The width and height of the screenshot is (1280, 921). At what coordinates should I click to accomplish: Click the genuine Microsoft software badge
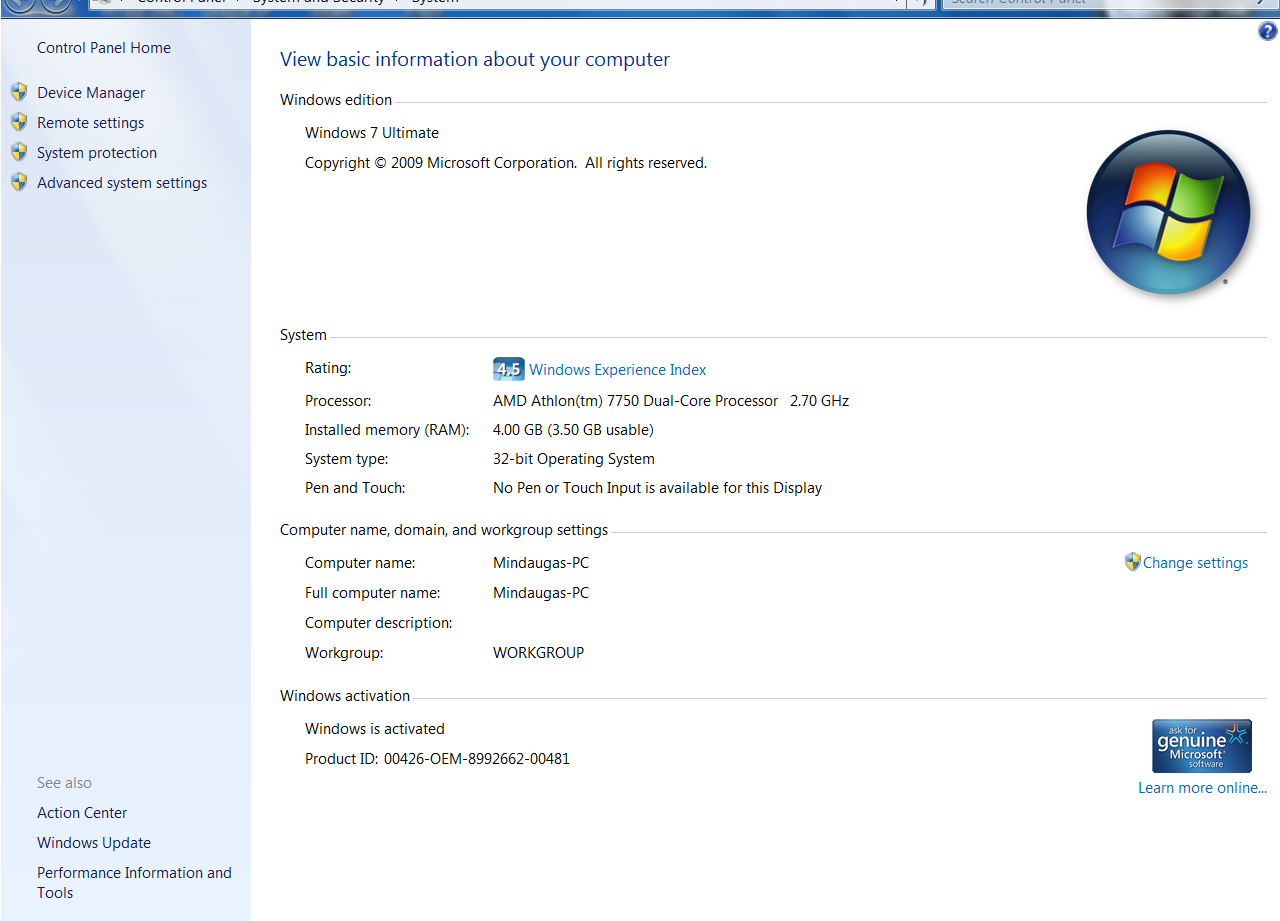1202,746
